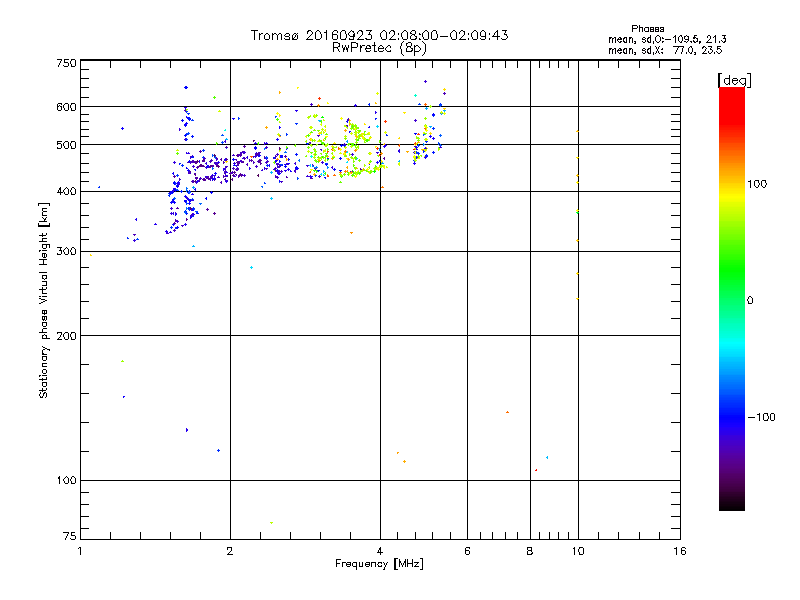
Task: Click the plot title 'Tromsø 20160923 02:08:00-02:09:43'
Action: click(379, 35)
